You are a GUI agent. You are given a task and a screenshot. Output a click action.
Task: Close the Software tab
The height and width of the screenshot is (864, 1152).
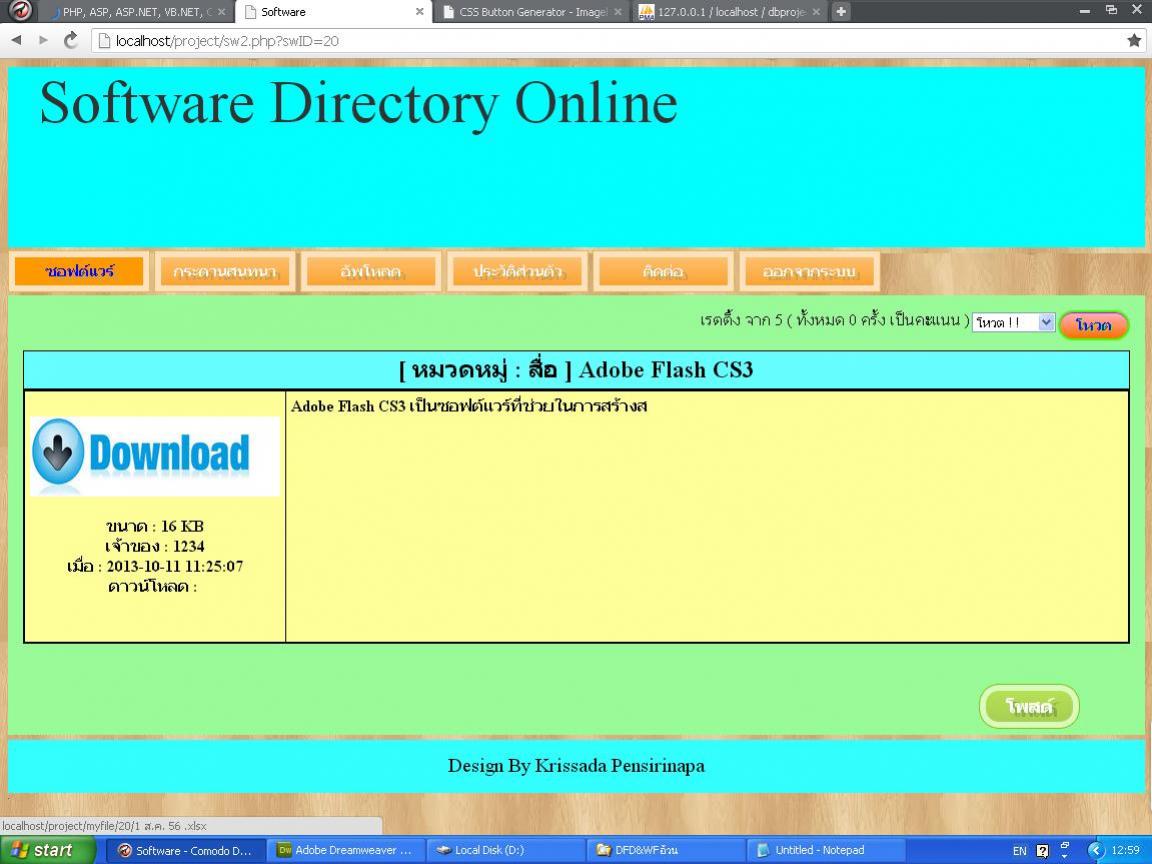[x=420, y=12]
